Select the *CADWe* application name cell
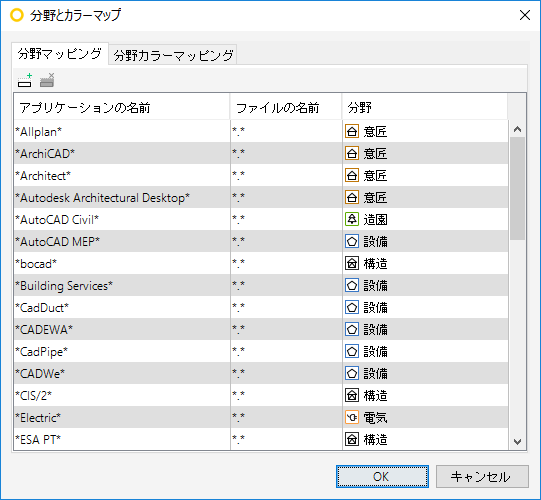Image resolution: width=541 pixels, height=500 pixels. (x=122, y=374)
